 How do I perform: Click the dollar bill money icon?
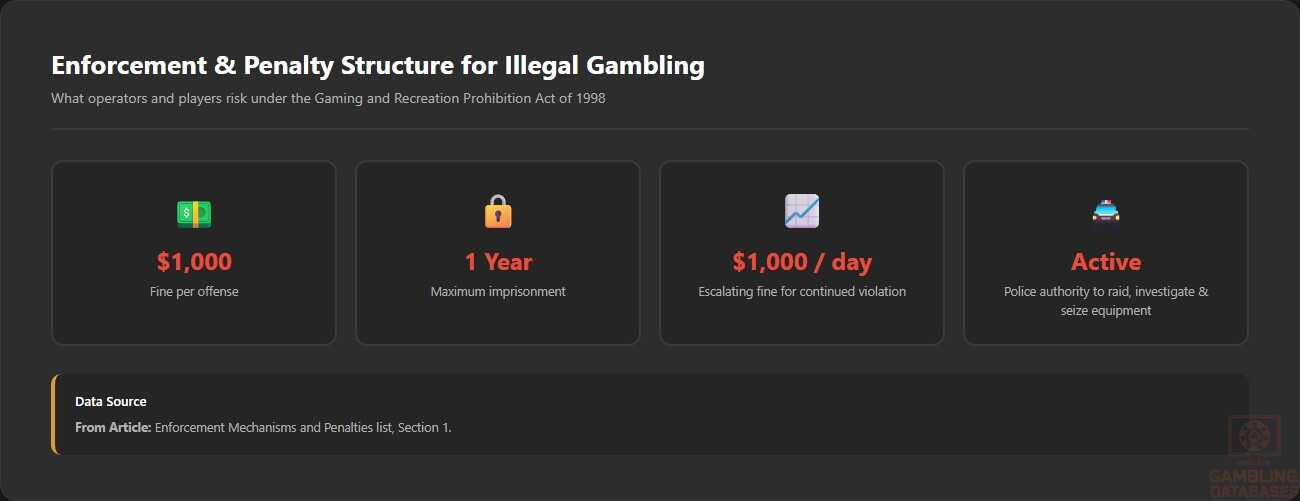(x=194, y=213)
